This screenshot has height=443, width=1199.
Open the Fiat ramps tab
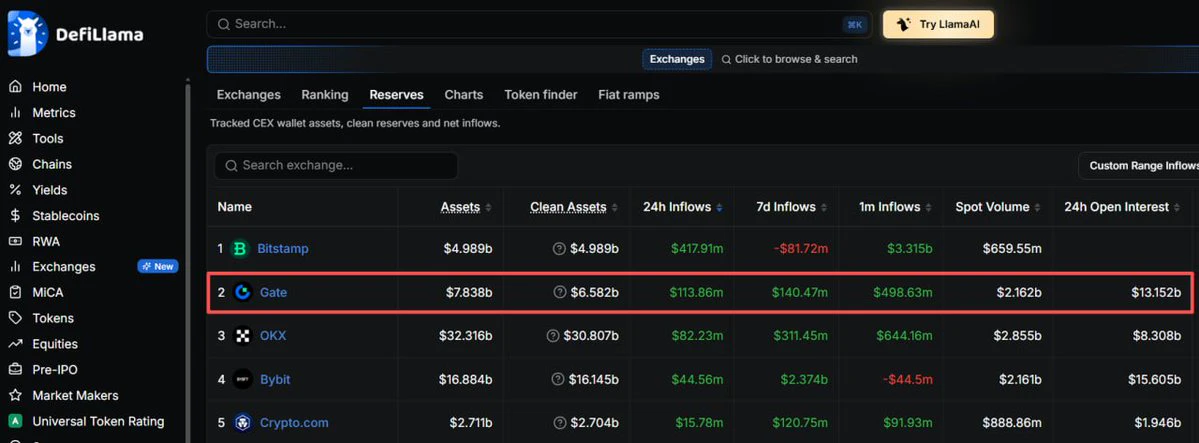629,95
